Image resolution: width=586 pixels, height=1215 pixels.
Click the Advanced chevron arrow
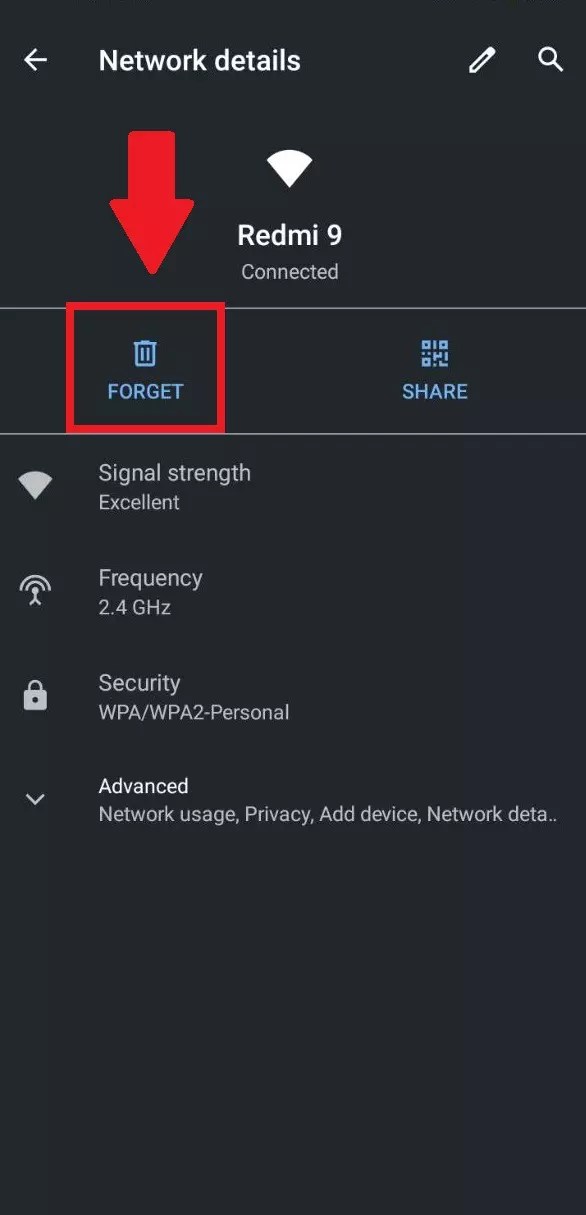pyautogui.click(x=35, y=799)
